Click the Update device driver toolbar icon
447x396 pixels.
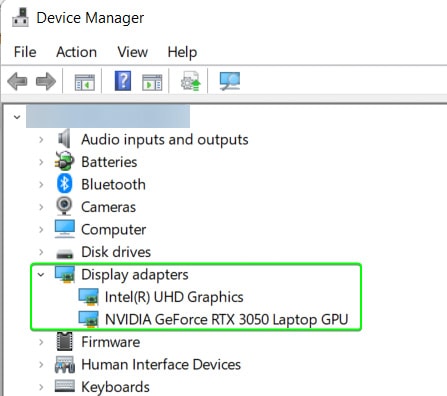tap(191, 81)
